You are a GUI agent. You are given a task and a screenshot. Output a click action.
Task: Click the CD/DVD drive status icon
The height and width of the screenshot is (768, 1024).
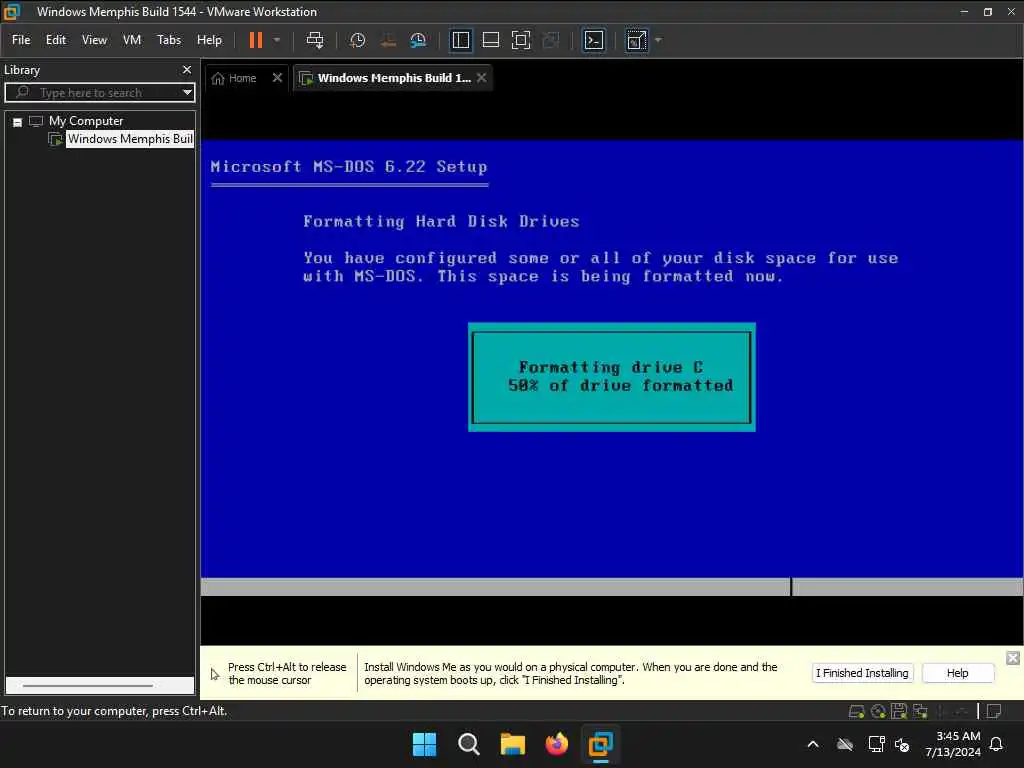878,711
